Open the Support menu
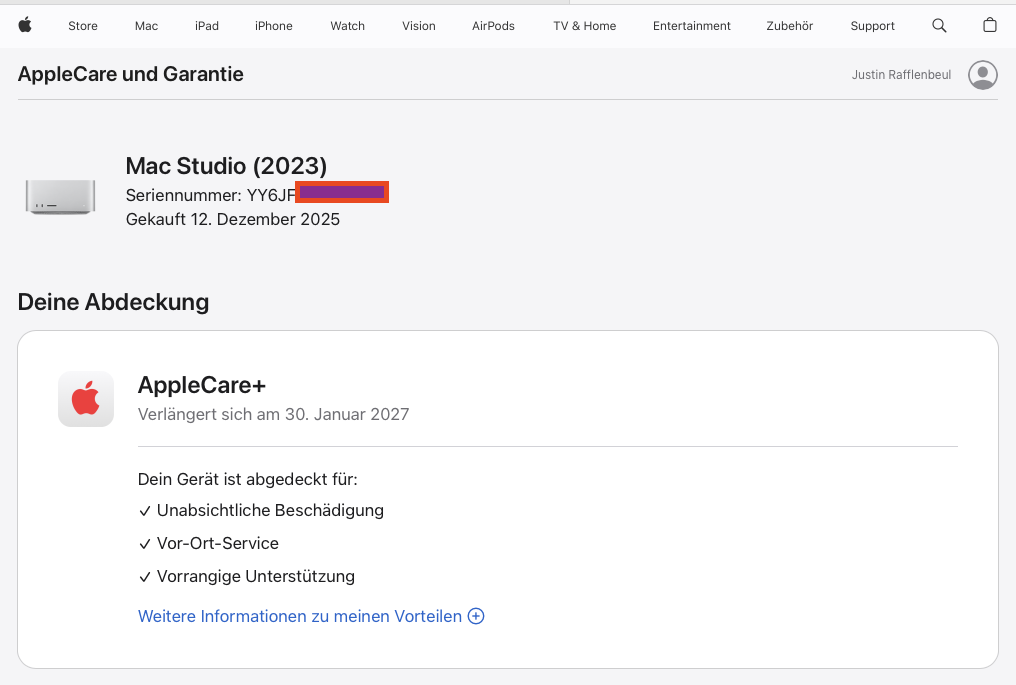The width and height of the screenshot is (1016, 685). [x=872, y=26]
